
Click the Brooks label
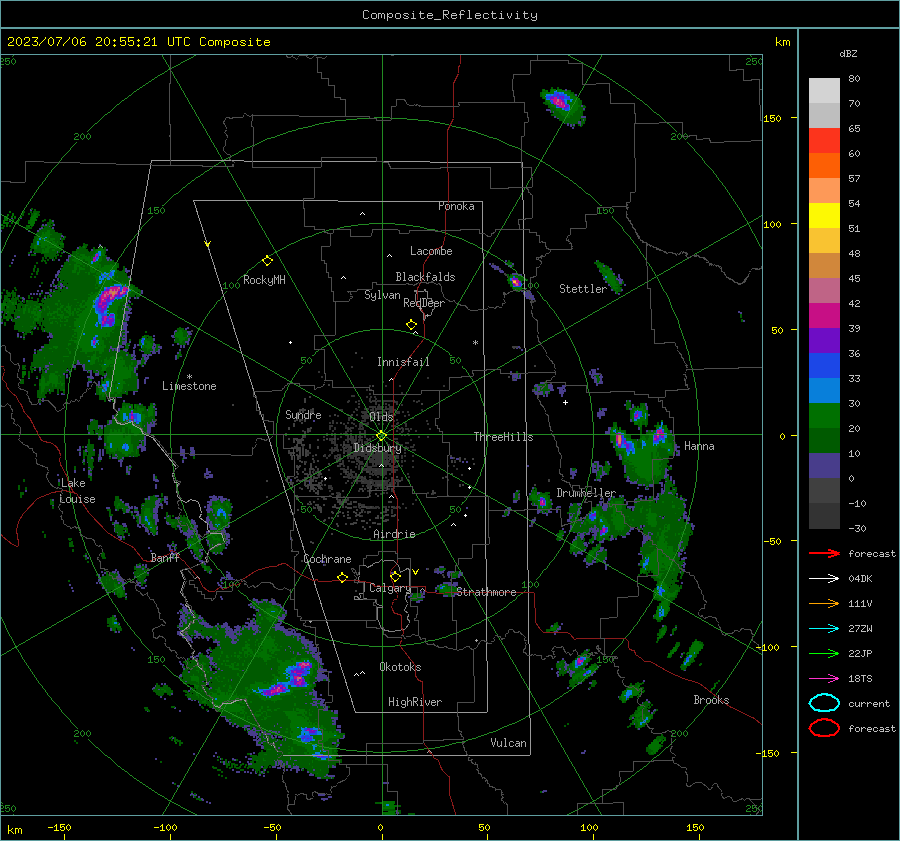tap(711, 700)
